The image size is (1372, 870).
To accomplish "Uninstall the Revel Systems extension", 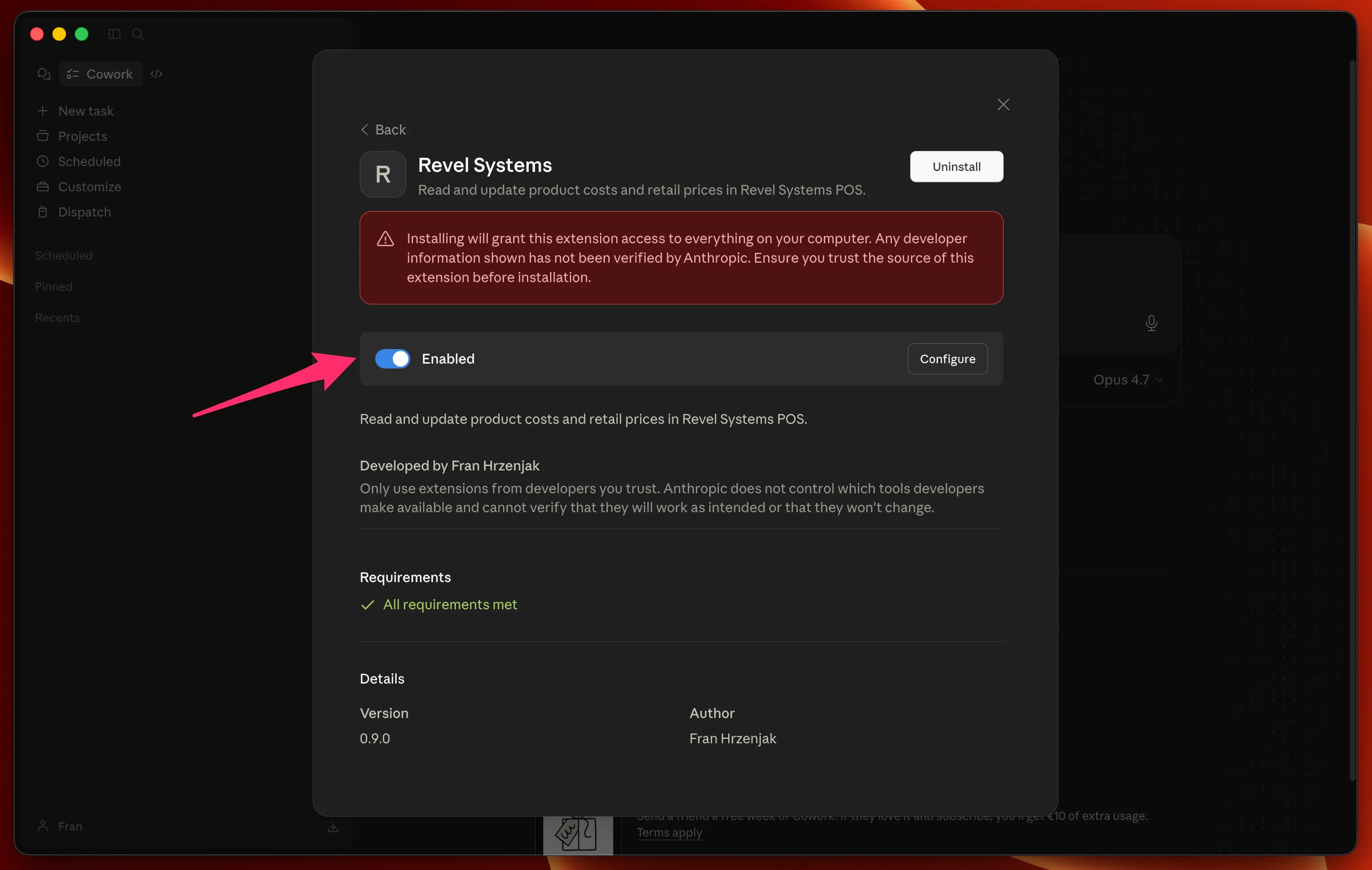I will tap(956, 167).
